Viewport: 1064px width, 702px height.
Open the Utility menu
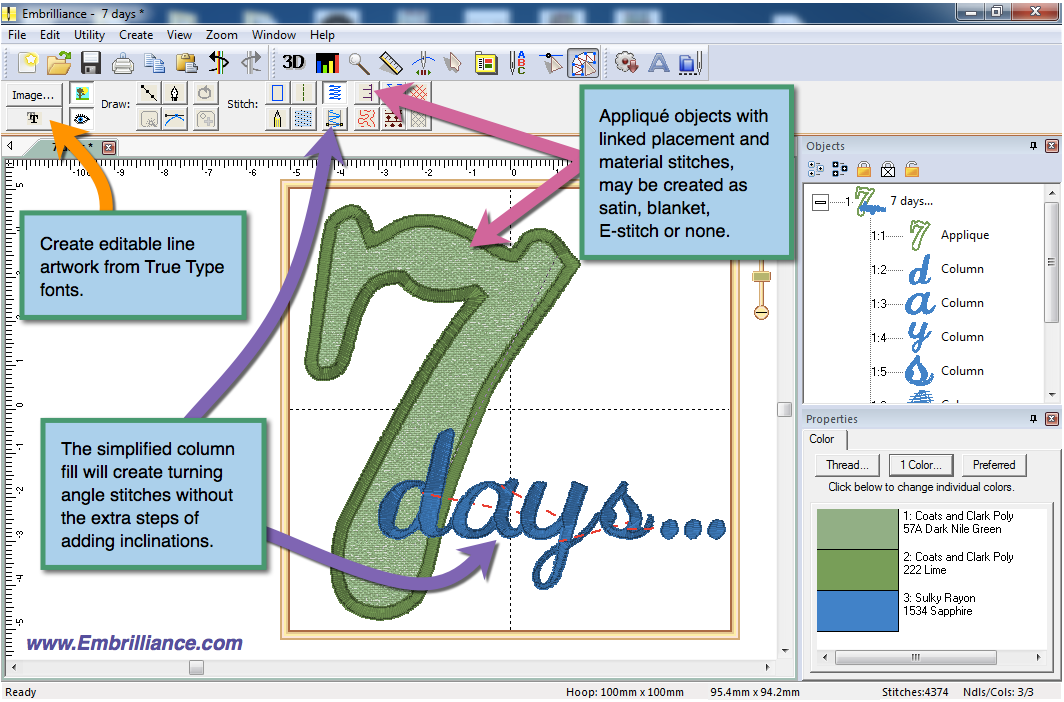click(89, 34)
